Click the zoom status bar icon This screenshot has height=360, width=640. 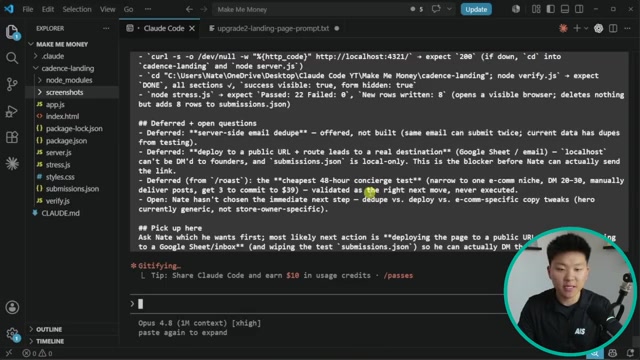click(595, 353)
